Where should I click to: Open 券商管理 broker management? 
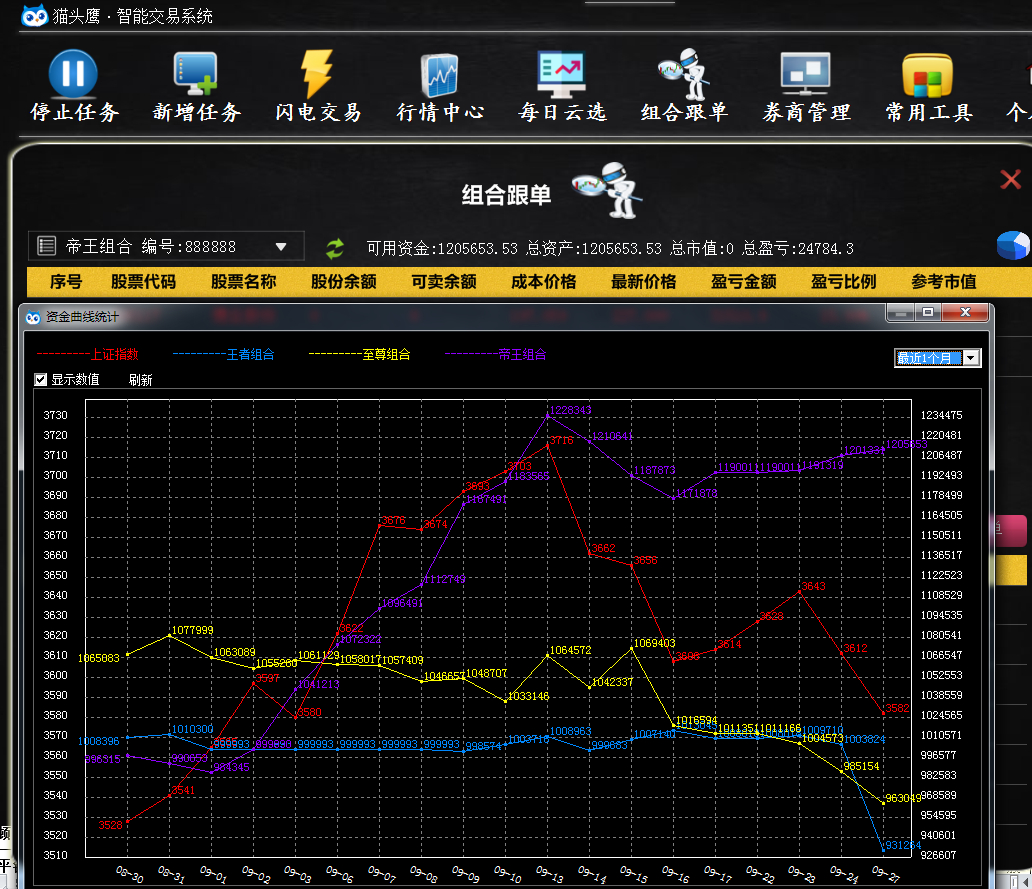pos(806,74)
